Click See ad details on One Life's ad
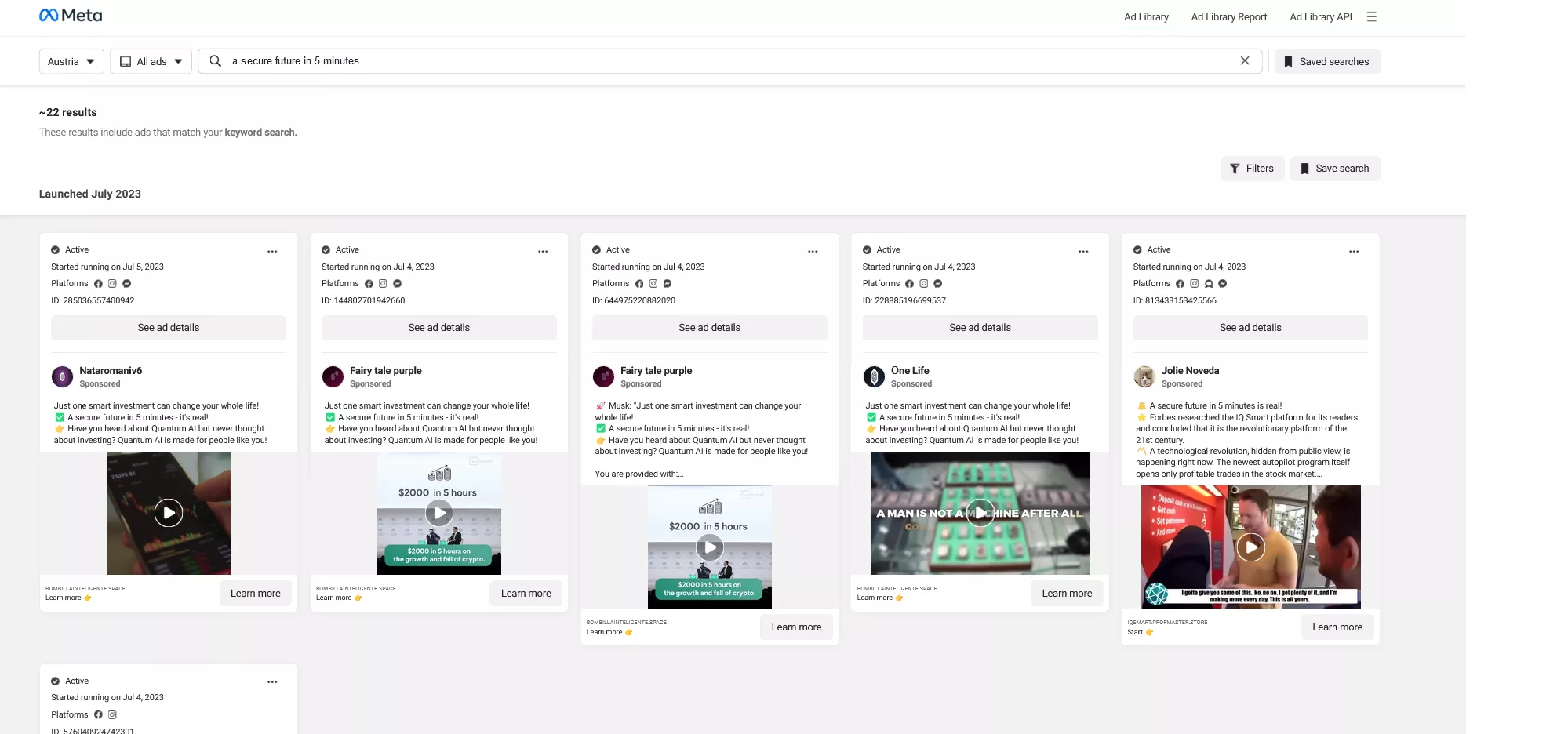 979,327
